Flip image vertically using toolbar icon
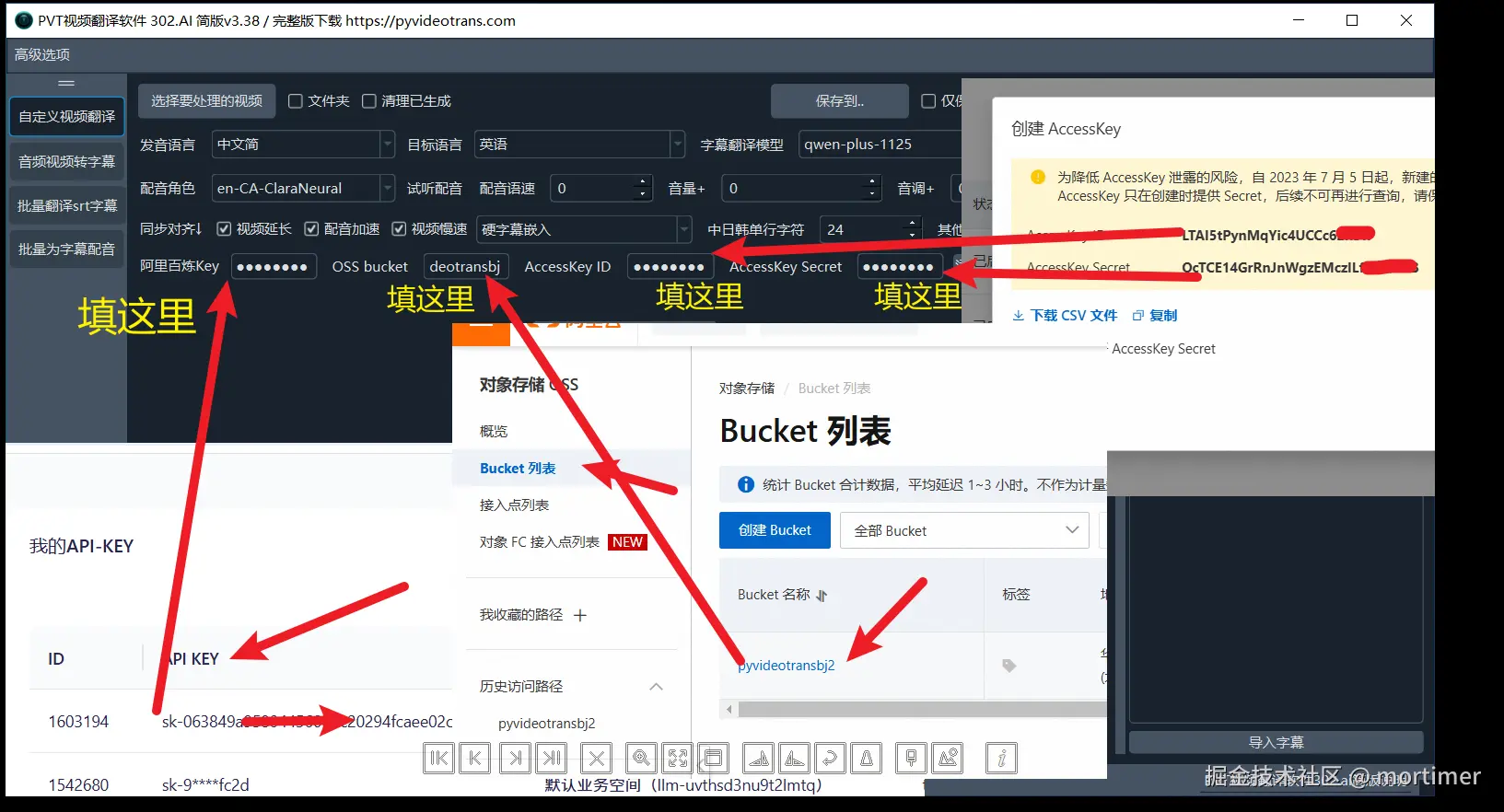 pos(794,759)
